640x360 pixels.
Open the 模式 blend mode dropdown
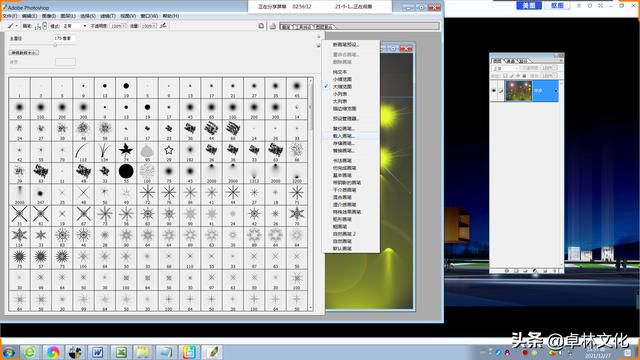(x=74, y=26)
